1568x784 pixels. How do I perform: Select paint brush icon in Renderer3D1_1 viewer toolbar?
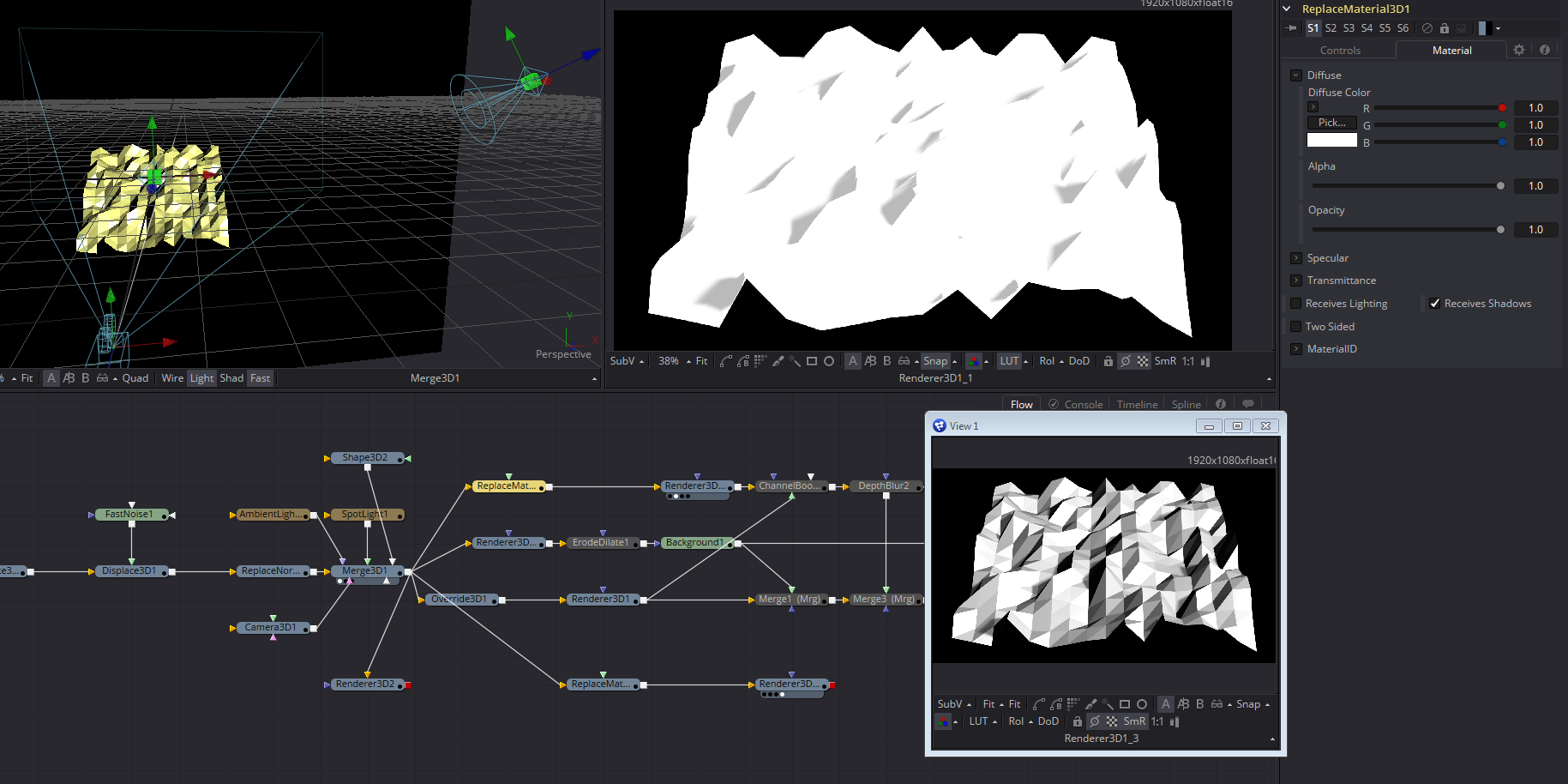click(x=778, y=361)
